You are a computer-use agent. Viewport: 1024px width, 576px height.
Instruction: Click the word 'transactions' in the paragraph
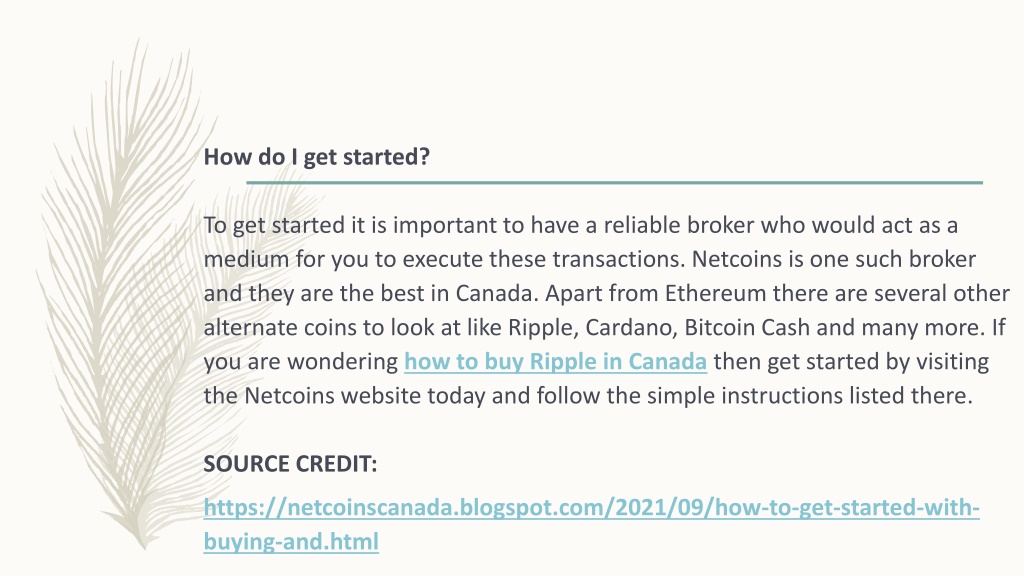[x=616, y=259]
